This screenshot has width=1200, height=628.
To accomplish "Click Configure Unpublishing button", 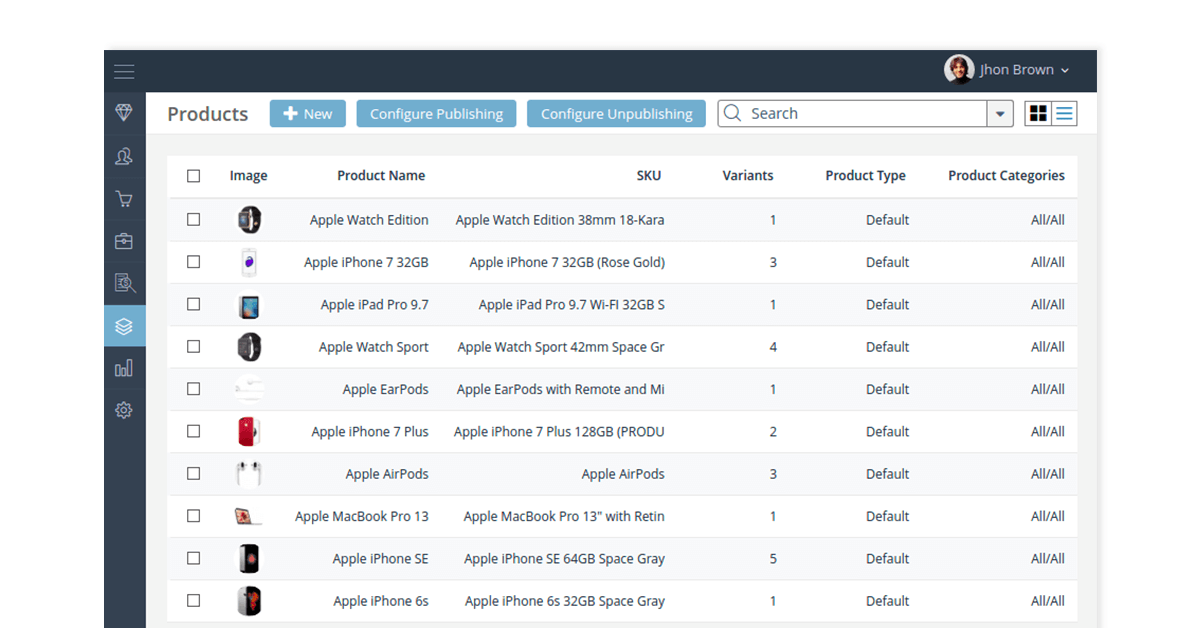I will coord(616,114).
